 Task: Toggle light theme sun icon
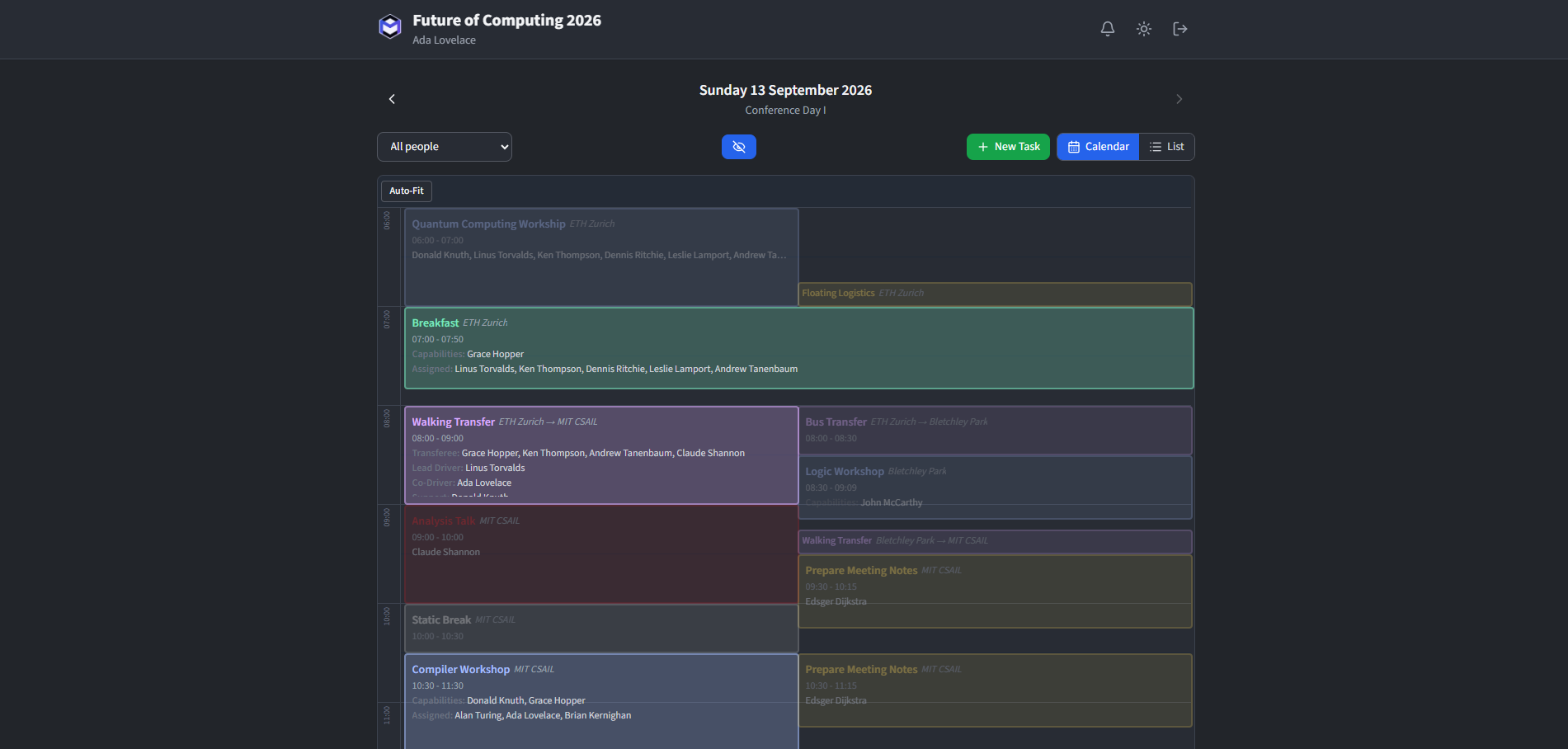click(x=1144, y=29)
